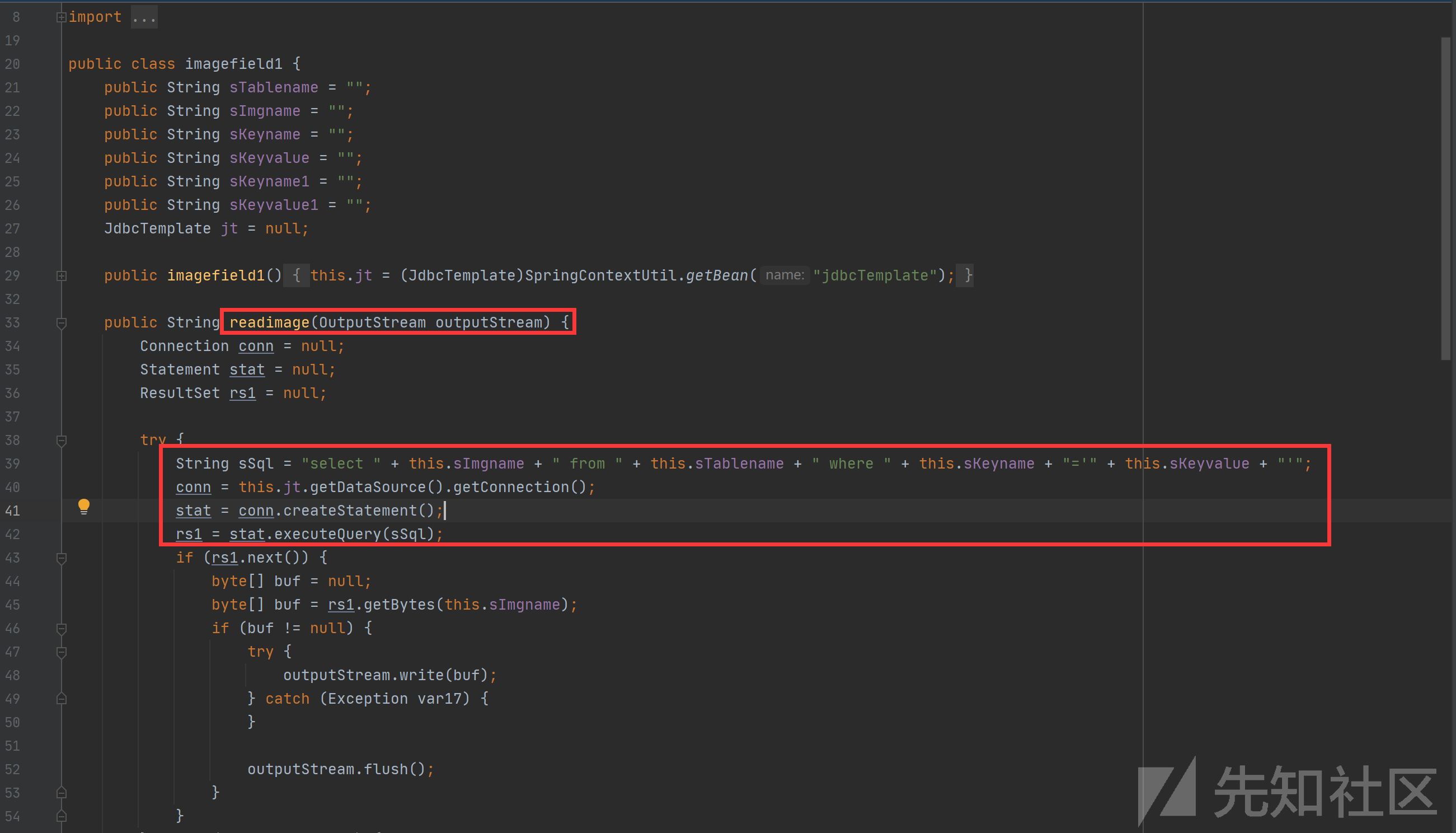The width and height of the screenshot is (1456, 833).
Task: Click the folded import ellipsis placeholder
Action: click(144, 17)
